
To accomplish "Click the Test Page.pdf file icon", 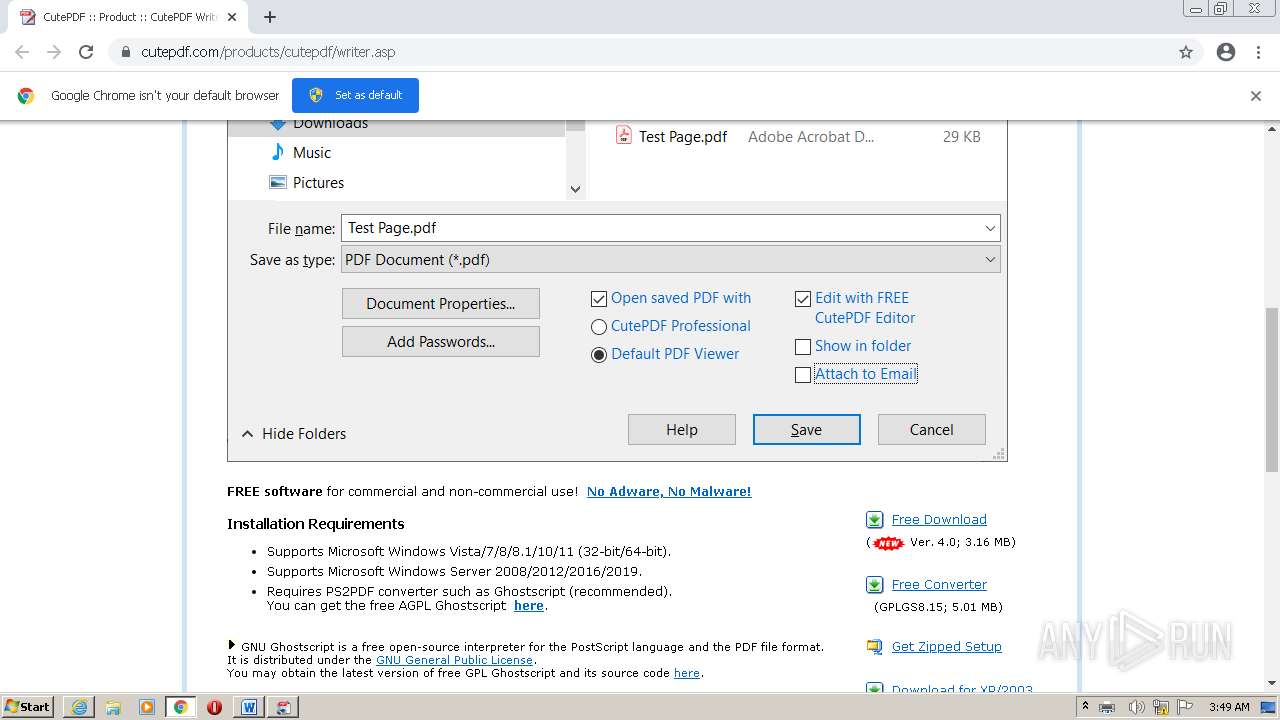I will point(624,136).
